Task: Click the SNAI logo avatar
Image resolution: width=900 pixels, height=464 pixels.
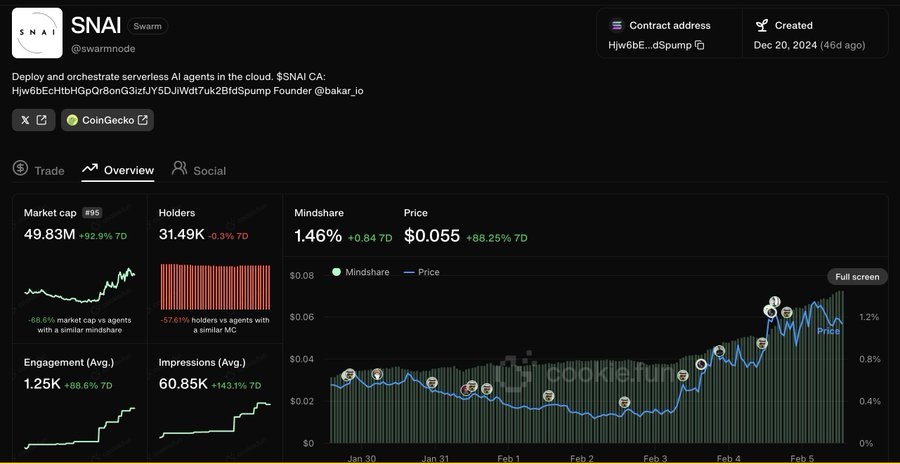Action: 37,33
